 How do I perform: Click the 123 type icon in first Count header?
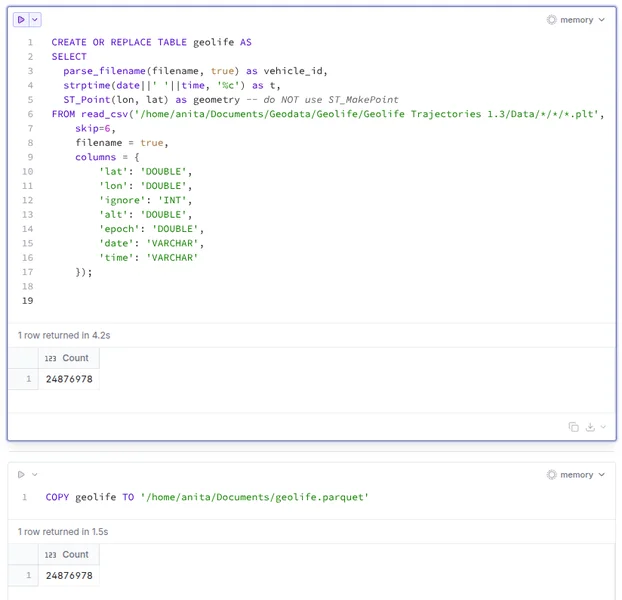50,358
